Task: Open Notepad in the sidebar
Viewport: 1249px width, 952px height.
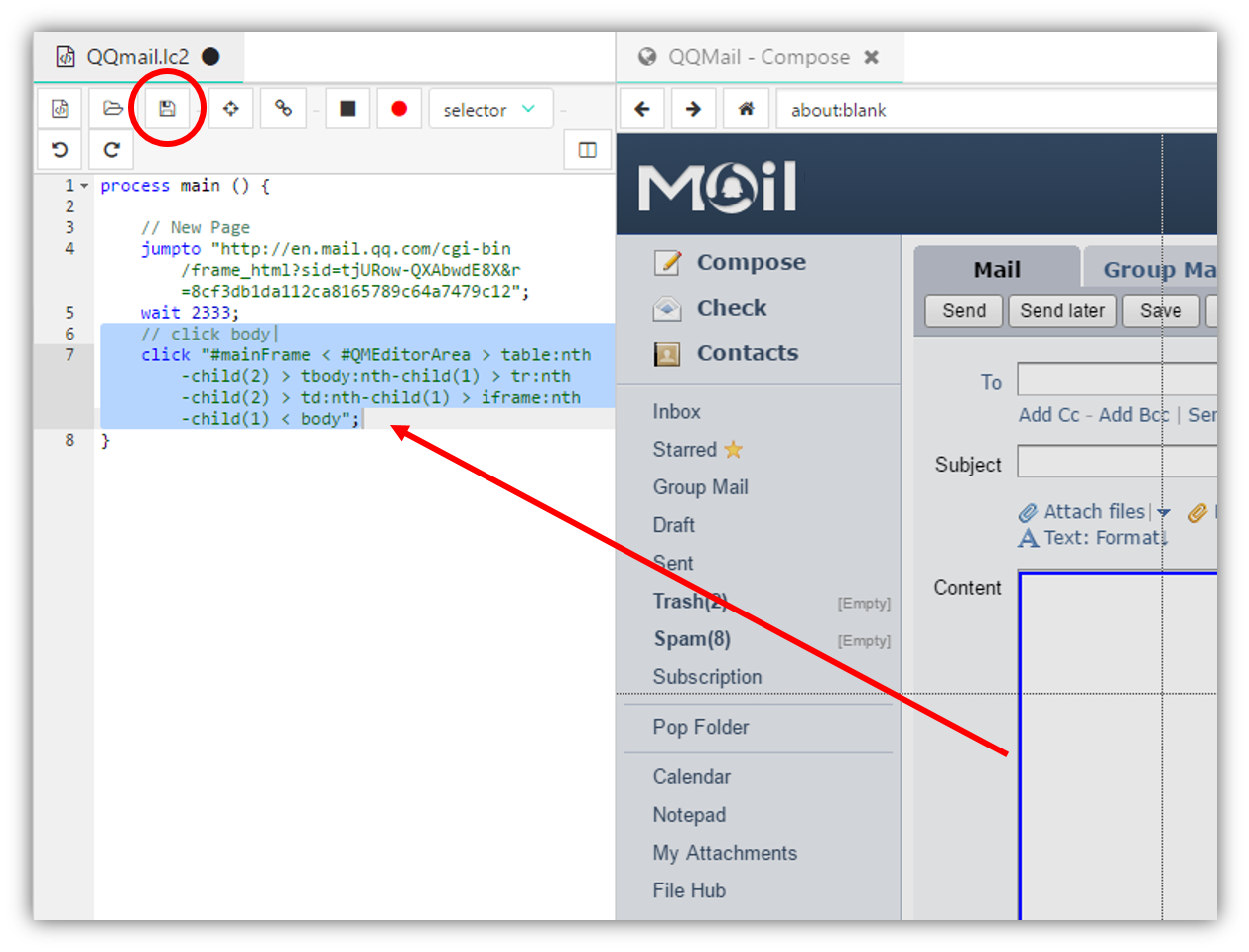Action: pyautogui.click(x=689, y=814)
